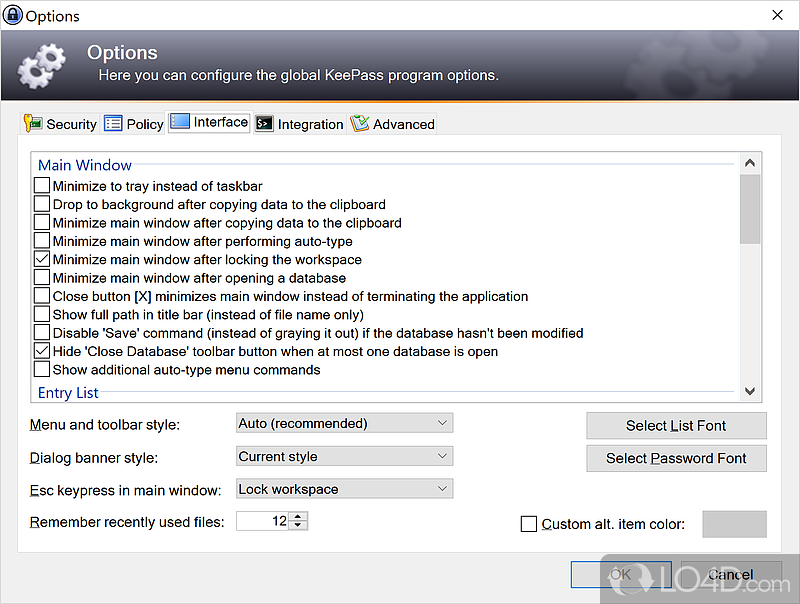Increase the recently used files count
This screenshot has height=604, width=800.
(x=300, y=517)
